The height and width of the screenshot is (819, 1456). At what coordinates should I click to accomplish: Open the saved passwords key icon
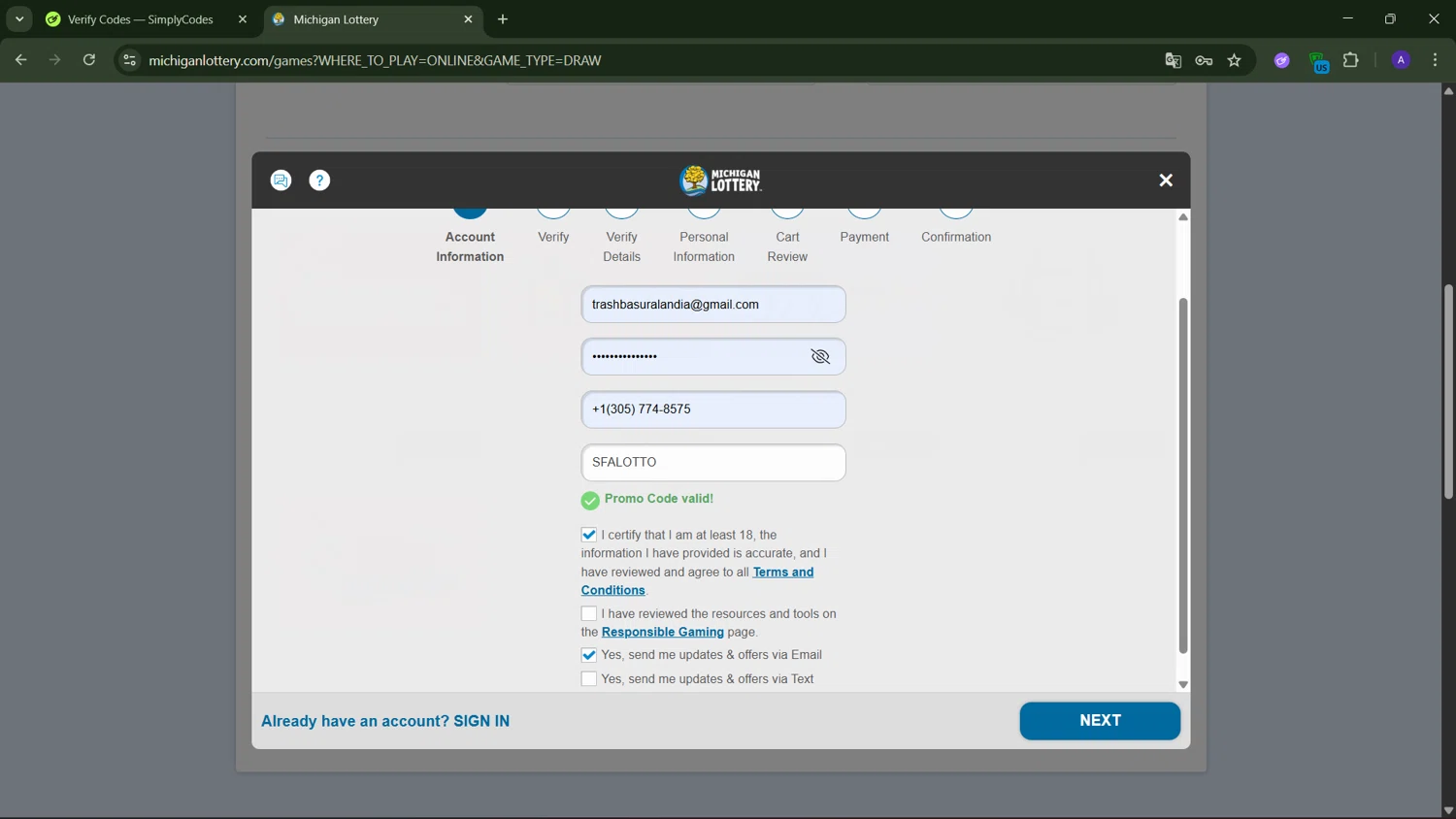tap(1204, 60)
